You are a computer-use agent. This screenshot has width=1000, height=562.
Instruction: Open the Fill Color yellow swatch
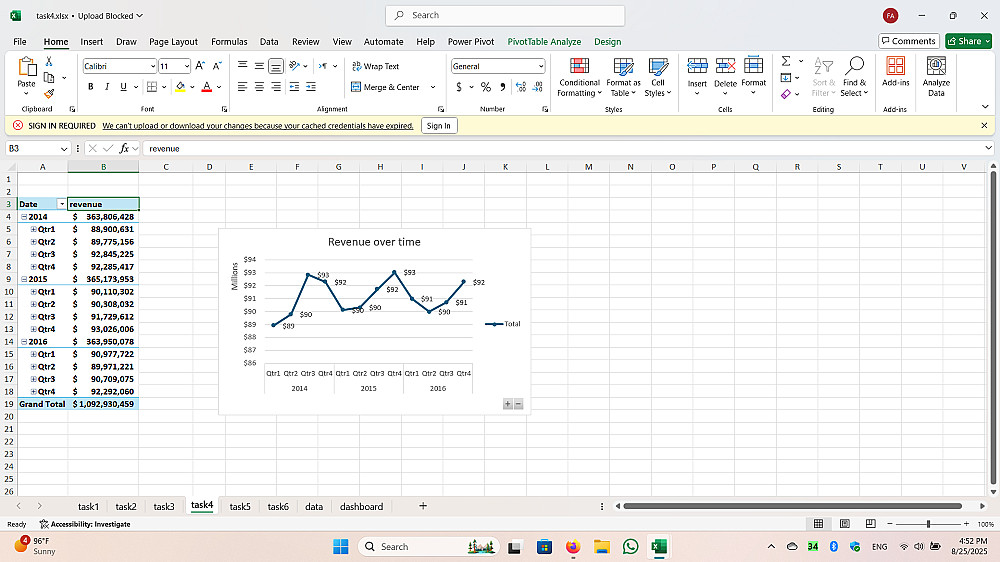180,87
